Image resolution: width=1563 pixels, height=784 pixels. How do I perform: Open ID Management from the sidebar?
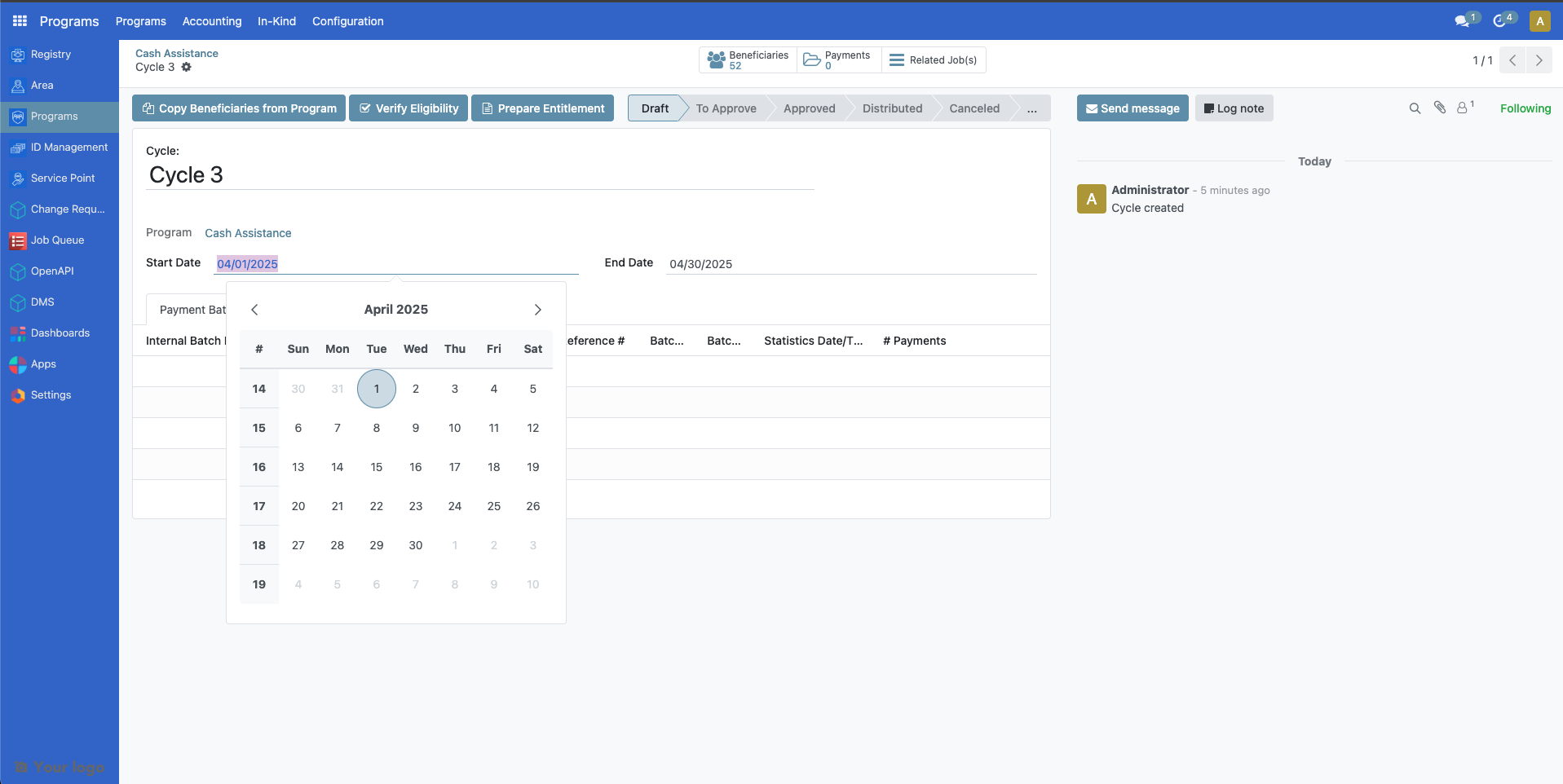(x=69, y=147)
